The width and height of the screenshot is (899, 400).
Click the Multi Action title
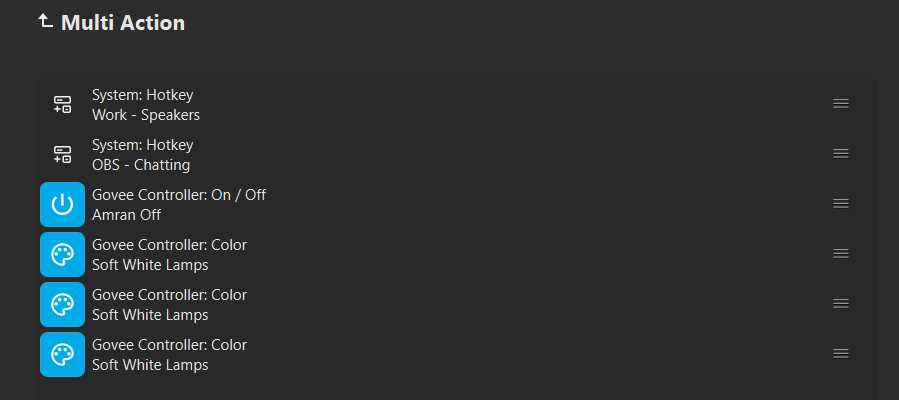point(123,23)
